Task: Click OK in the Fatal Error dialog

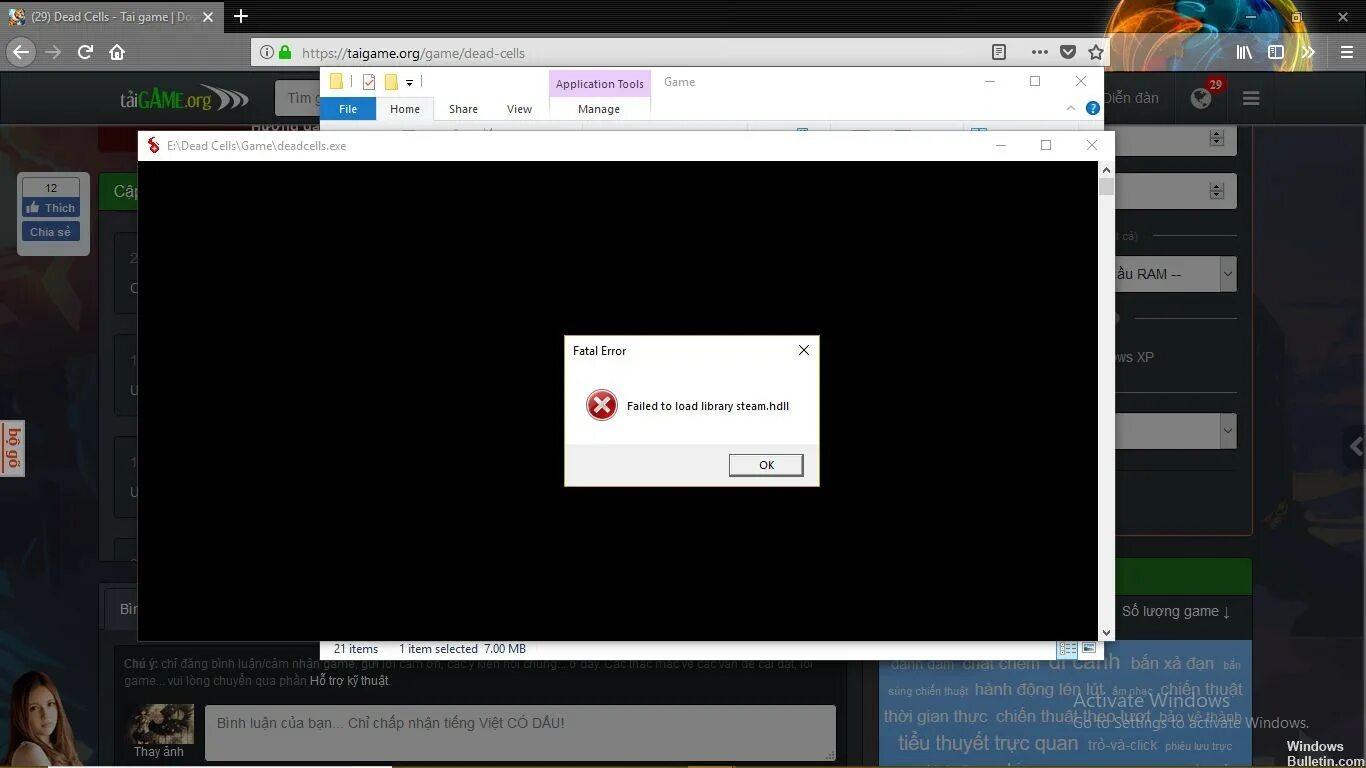Action: pos(766,465)
